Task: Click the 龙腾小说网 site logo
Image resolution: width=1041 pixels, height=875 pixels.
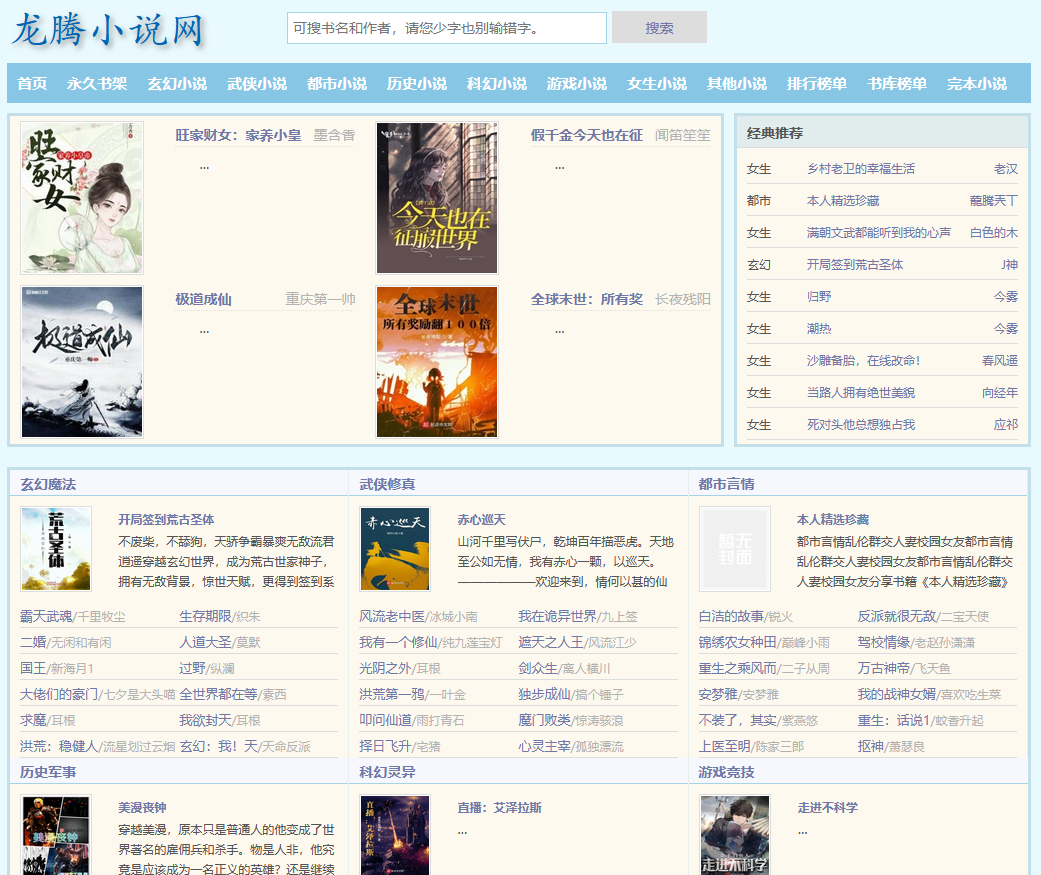Action: (108, 30)
